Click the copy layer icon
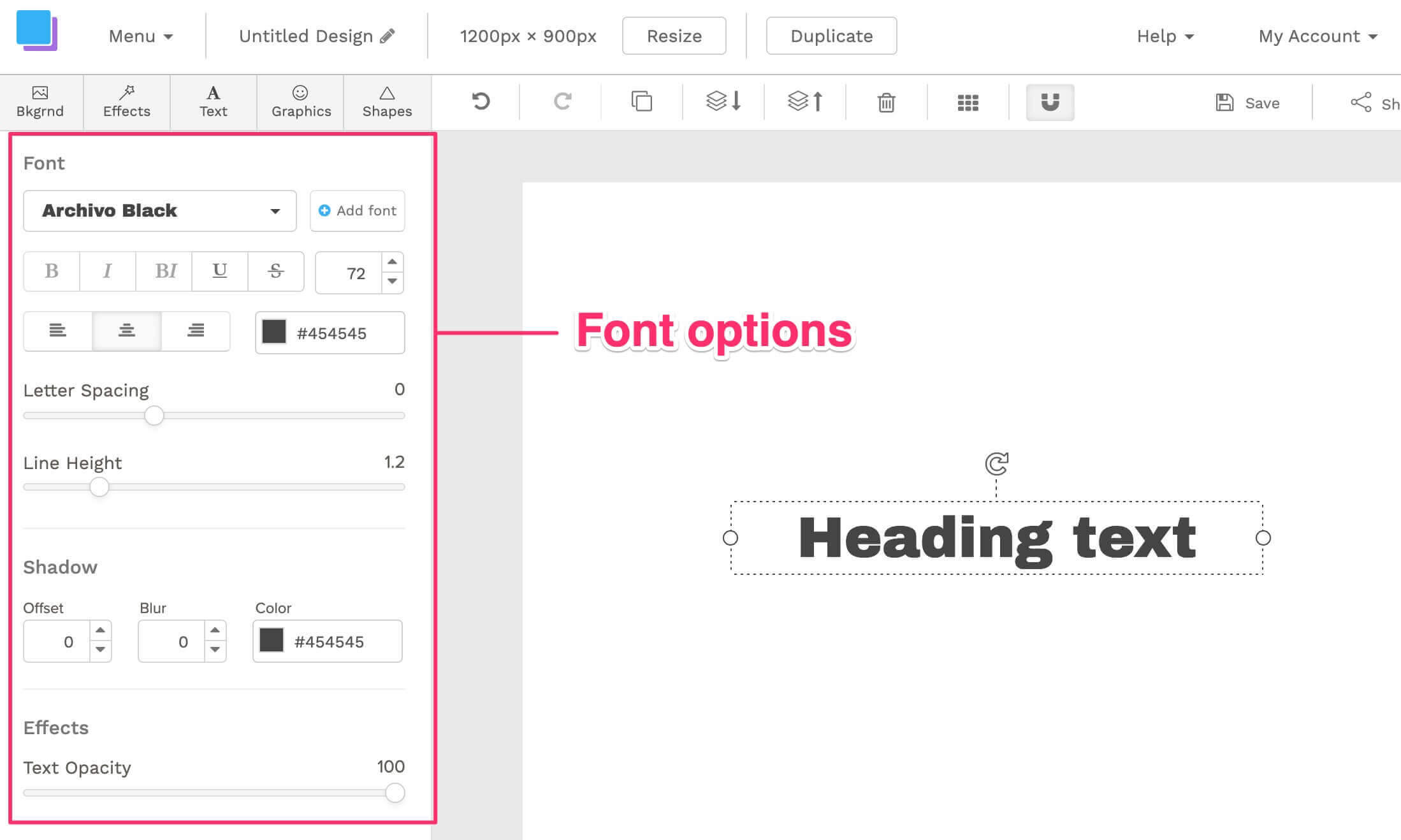This screenshot has height=840, width=1401. [x=642, y=101]
